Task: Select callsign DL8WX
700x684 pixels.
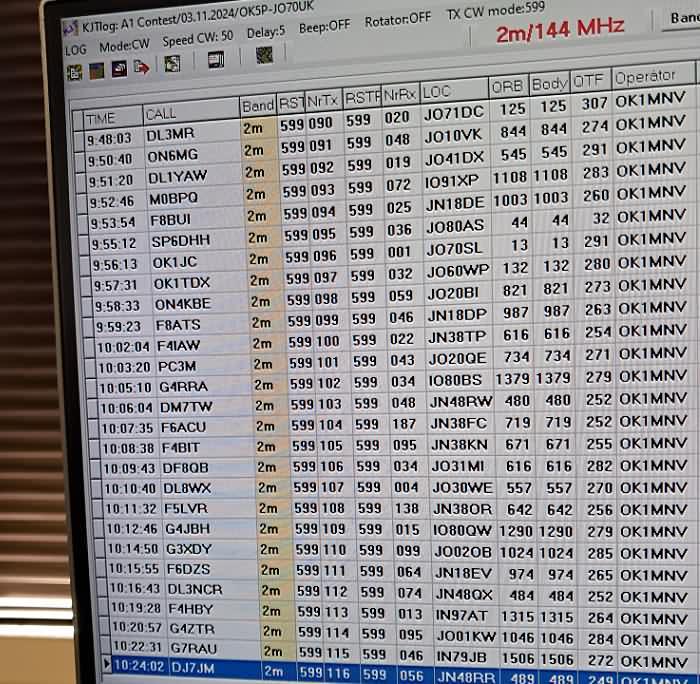Action: pos(187,488)
